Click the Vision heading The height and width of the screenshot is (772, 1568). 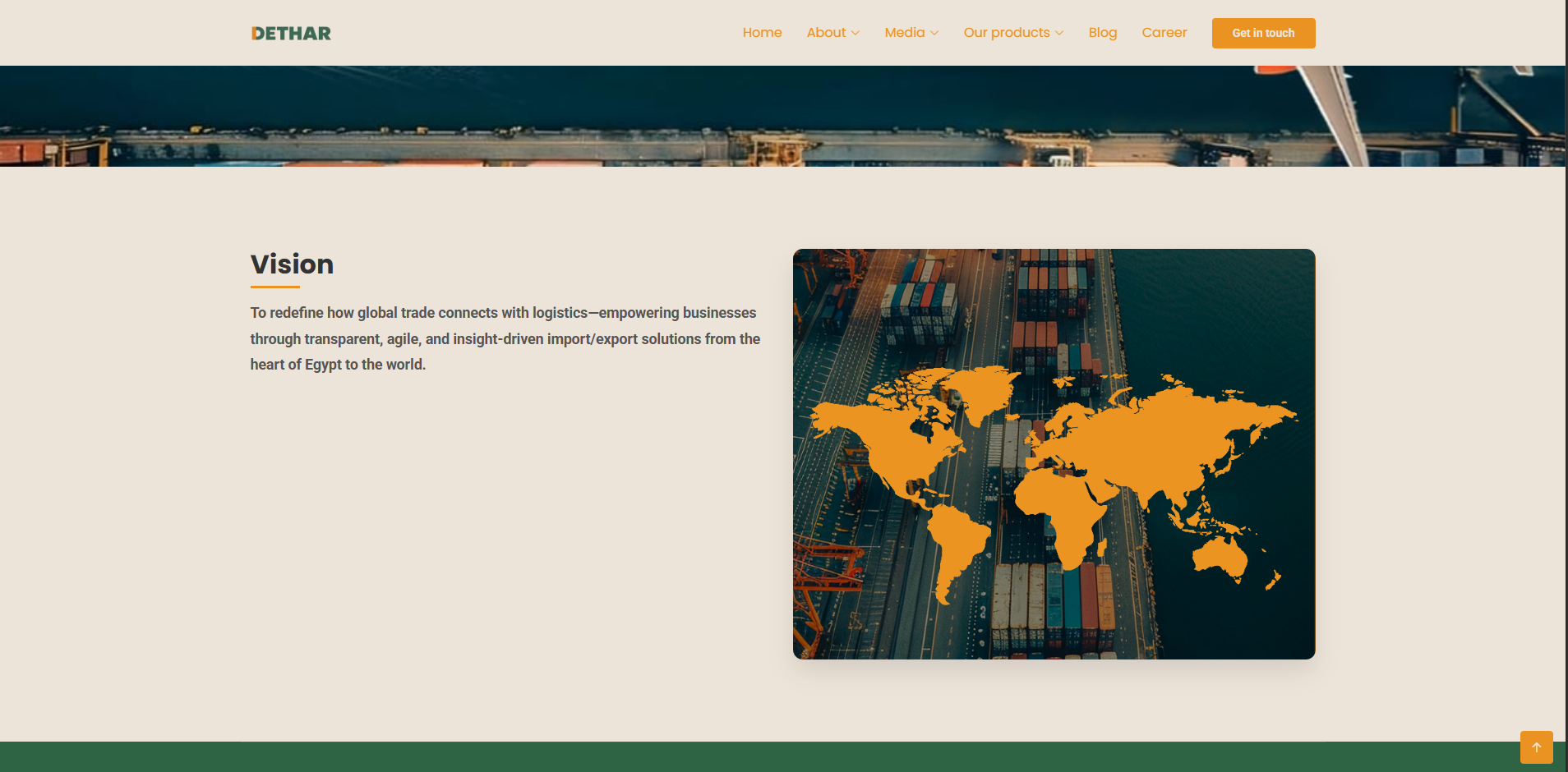292,264
